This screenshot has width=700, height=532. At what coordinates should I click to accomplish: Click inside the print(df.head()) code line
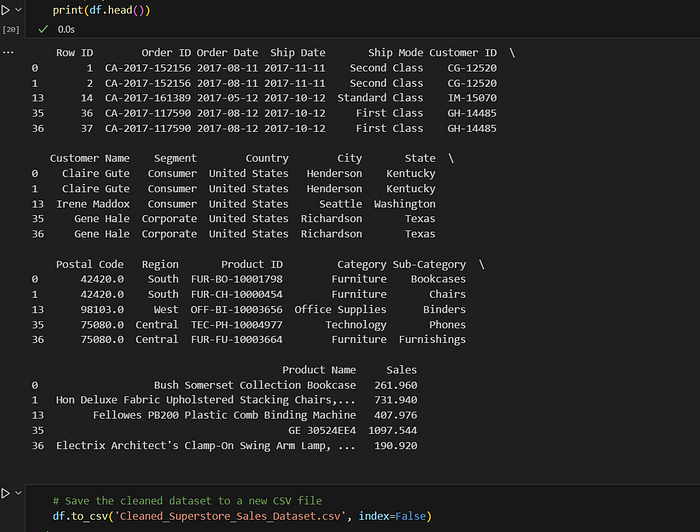click(101, 10)
